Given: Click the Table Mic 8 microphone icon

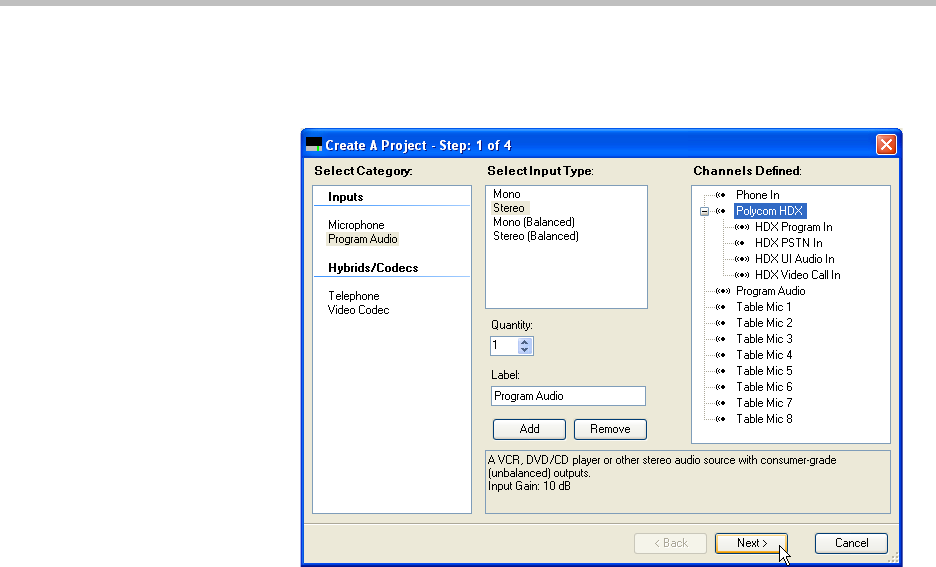Looking at the screenshot, I should pos(721,419).
